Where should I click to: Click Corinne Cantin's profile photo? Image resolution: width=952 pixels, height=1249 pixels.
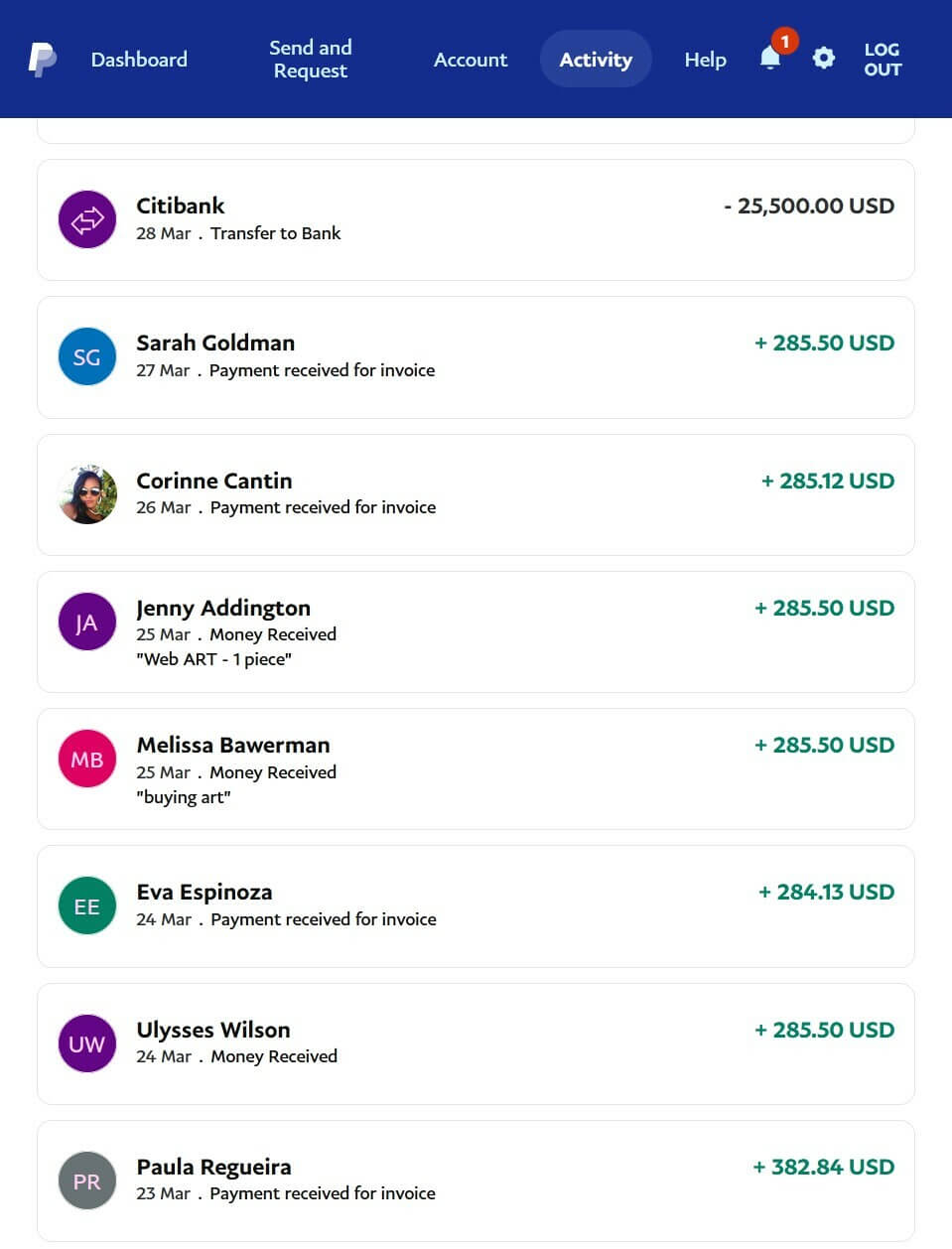click(87, 493)
